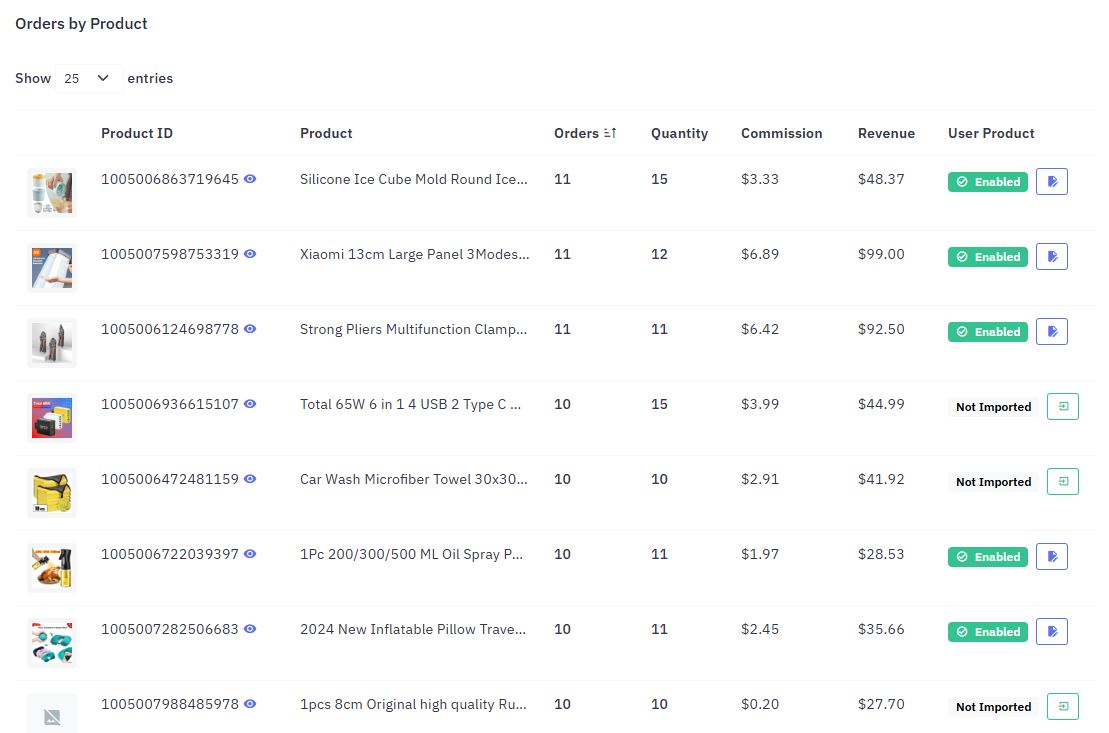Screen dimensions: 1109x733
Task: Edit the Strong Pliers Multifunction Clamp product
Action: pos(1052,332)
